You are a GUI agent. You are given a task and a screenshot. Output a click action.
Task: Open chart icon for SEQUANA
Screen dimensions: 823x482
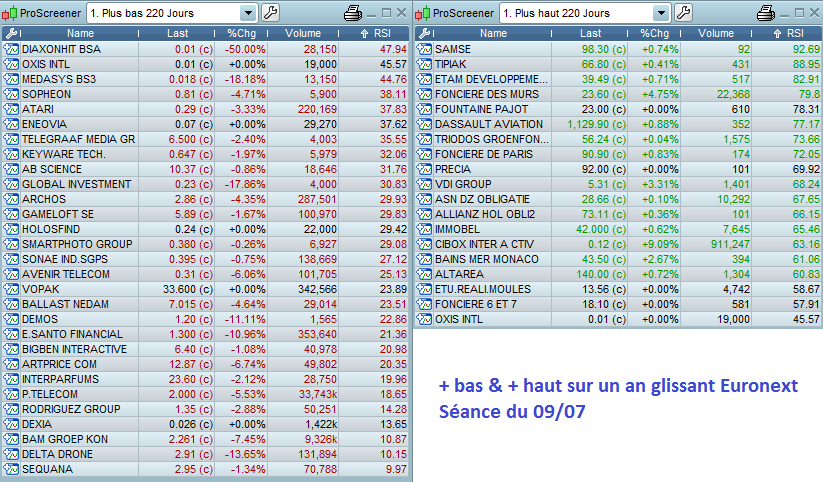[11, 469]
